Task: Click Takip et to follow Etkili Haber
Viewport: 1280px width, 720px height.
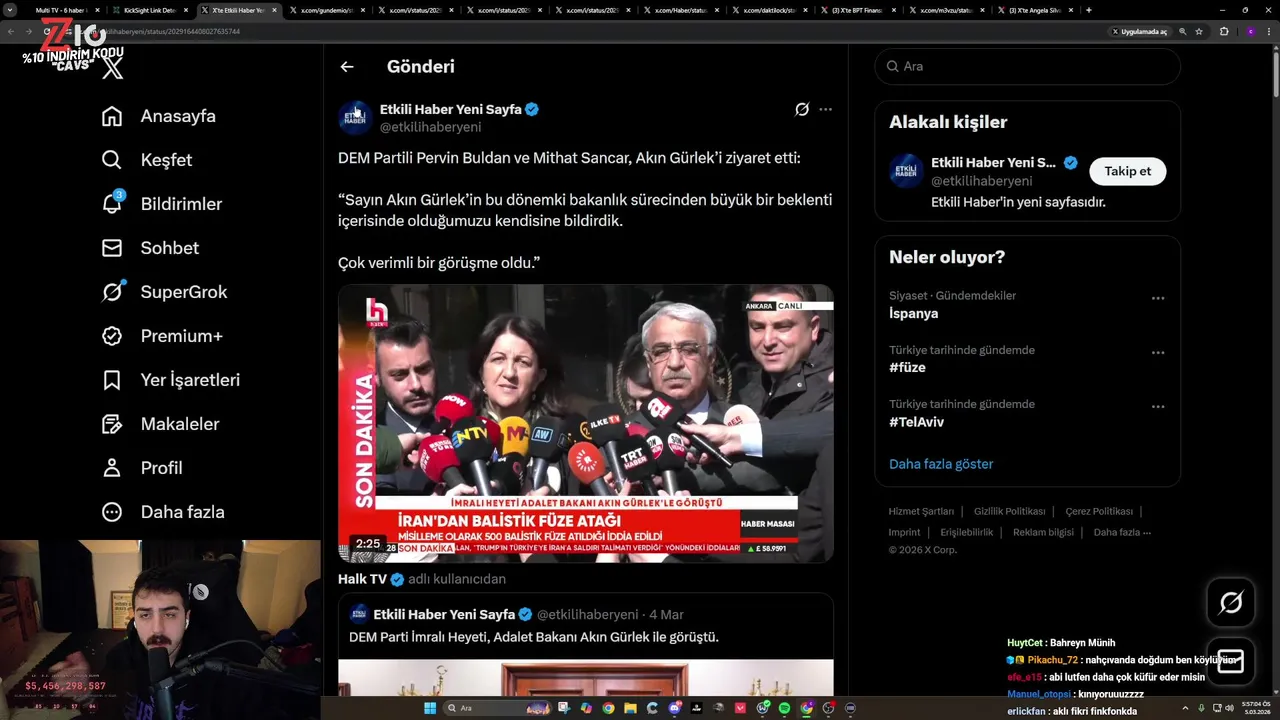Action: click(1127, 171)
